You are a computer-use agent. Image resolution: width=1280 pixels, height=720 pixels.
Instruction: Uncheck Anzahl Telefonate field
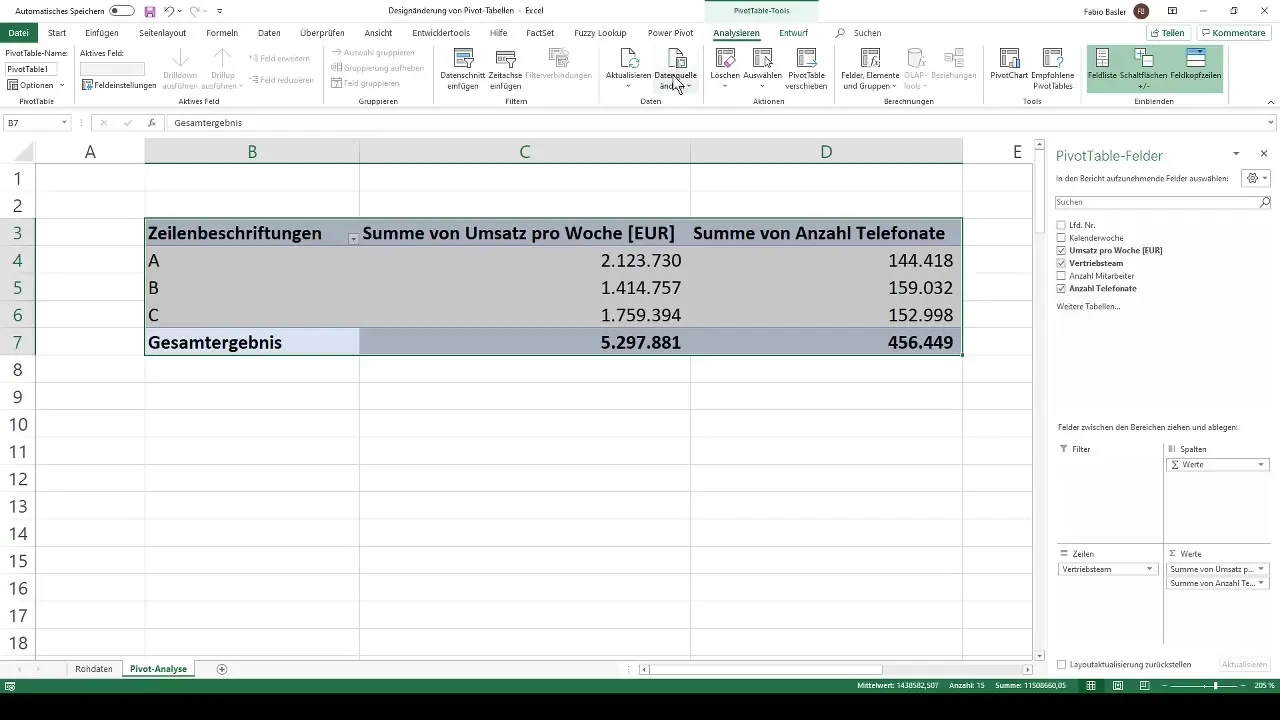tap(1062, 288)
